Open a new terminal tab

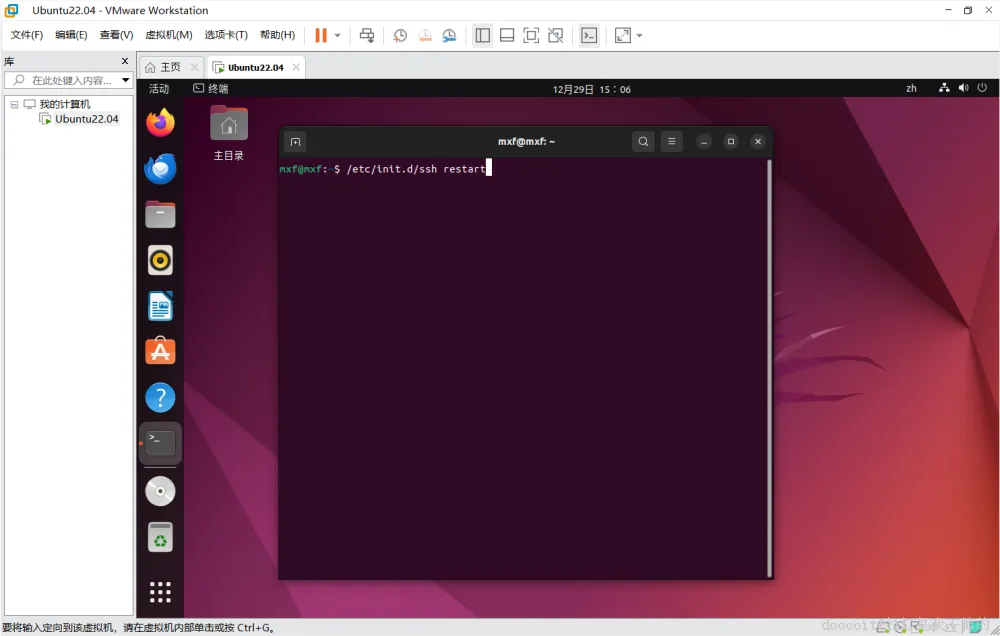coord(295,142)
